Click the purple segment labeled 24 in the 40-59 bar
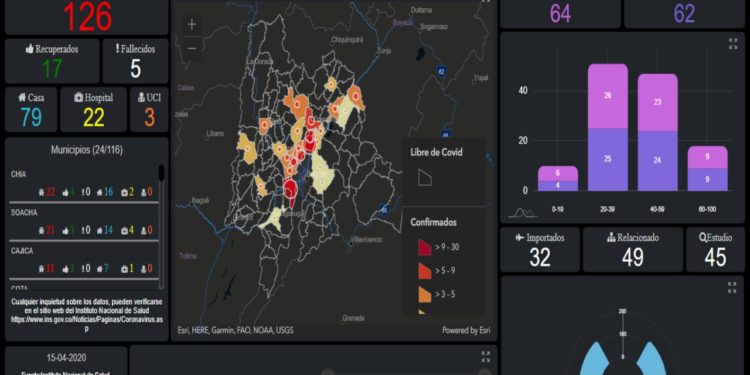This screenshot has width=750, height=375. tap(657, 161)
